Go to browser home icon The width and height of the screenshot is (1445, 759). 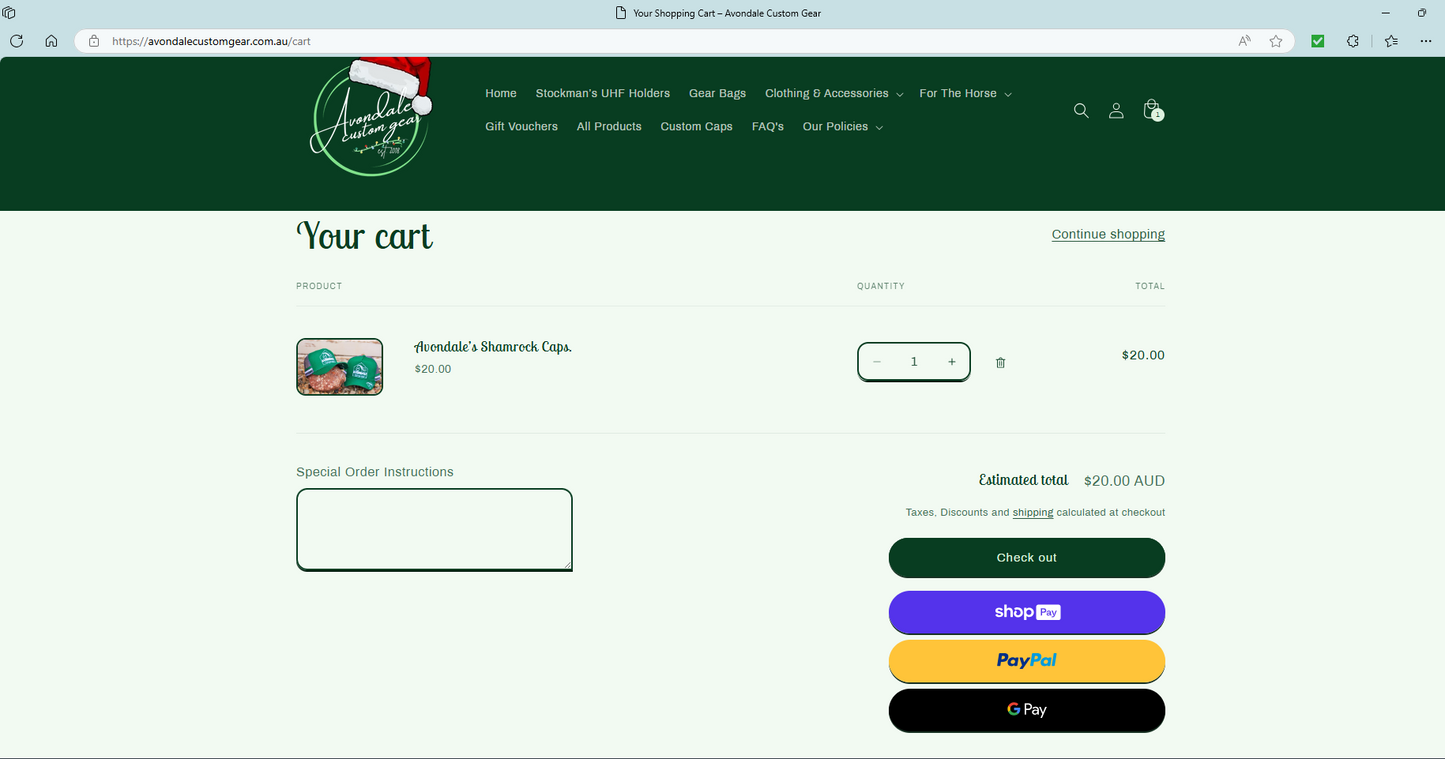click(51, 41)
